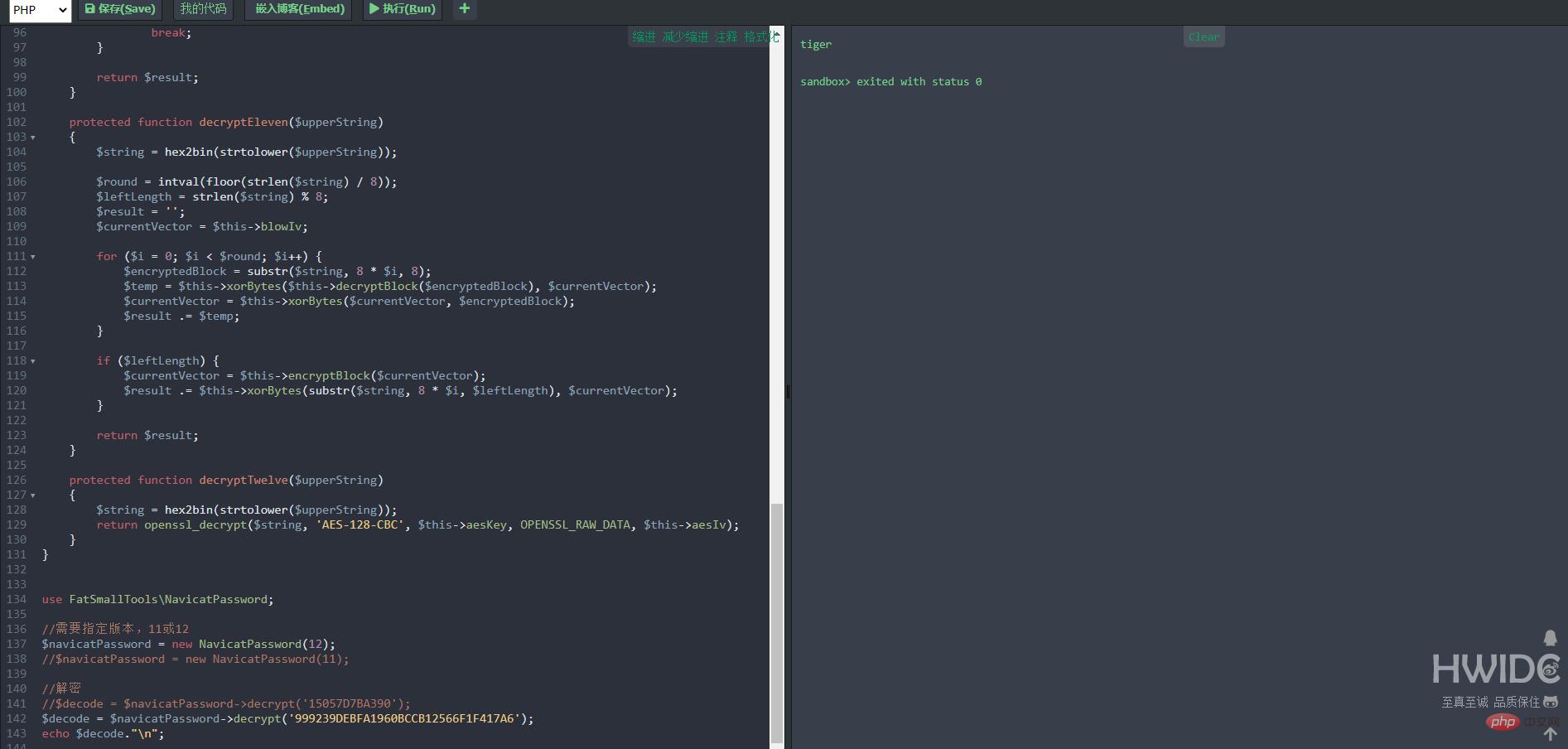
Task: Click 'new NavicatPassword(12)' line
Action: click(189, 645)
